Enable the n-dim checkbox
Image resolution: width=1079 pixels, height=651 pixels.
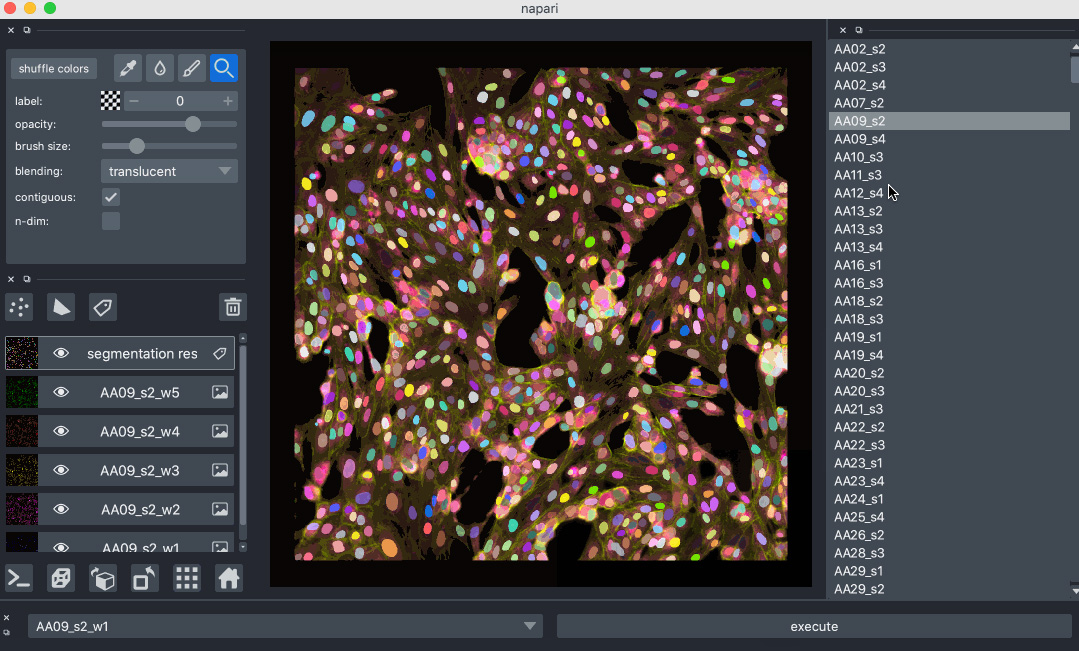110,221
